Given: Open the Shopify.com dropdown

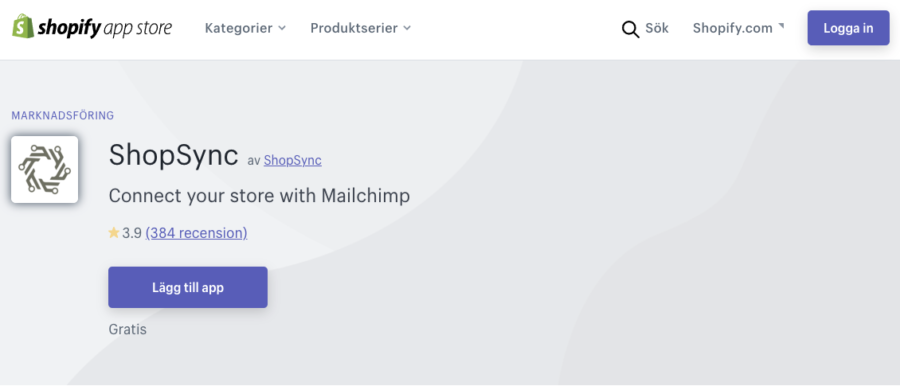Looking at the screenshot, I should tap(738, 28).
